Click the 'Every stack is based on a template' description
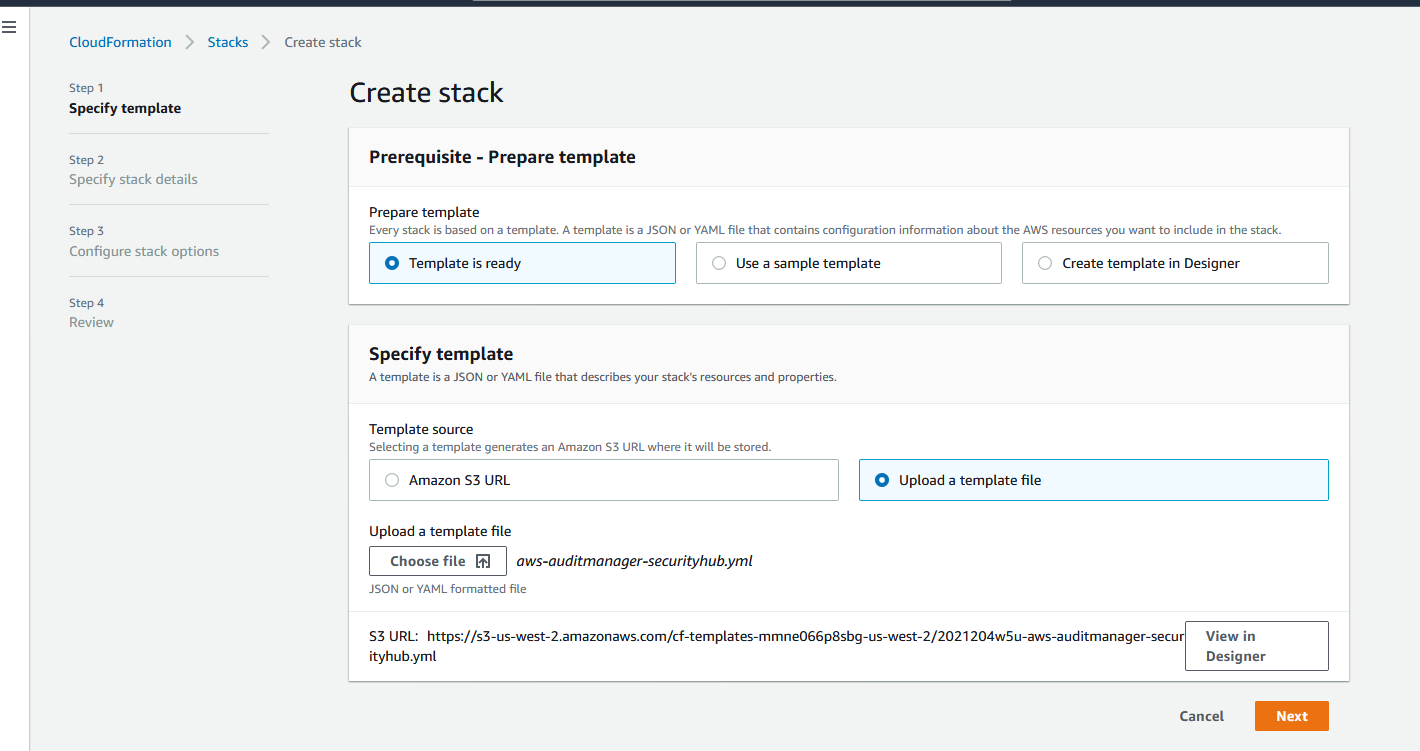Image resolution: width=1420 pixels, height=751 pixels. pos(825,230)
